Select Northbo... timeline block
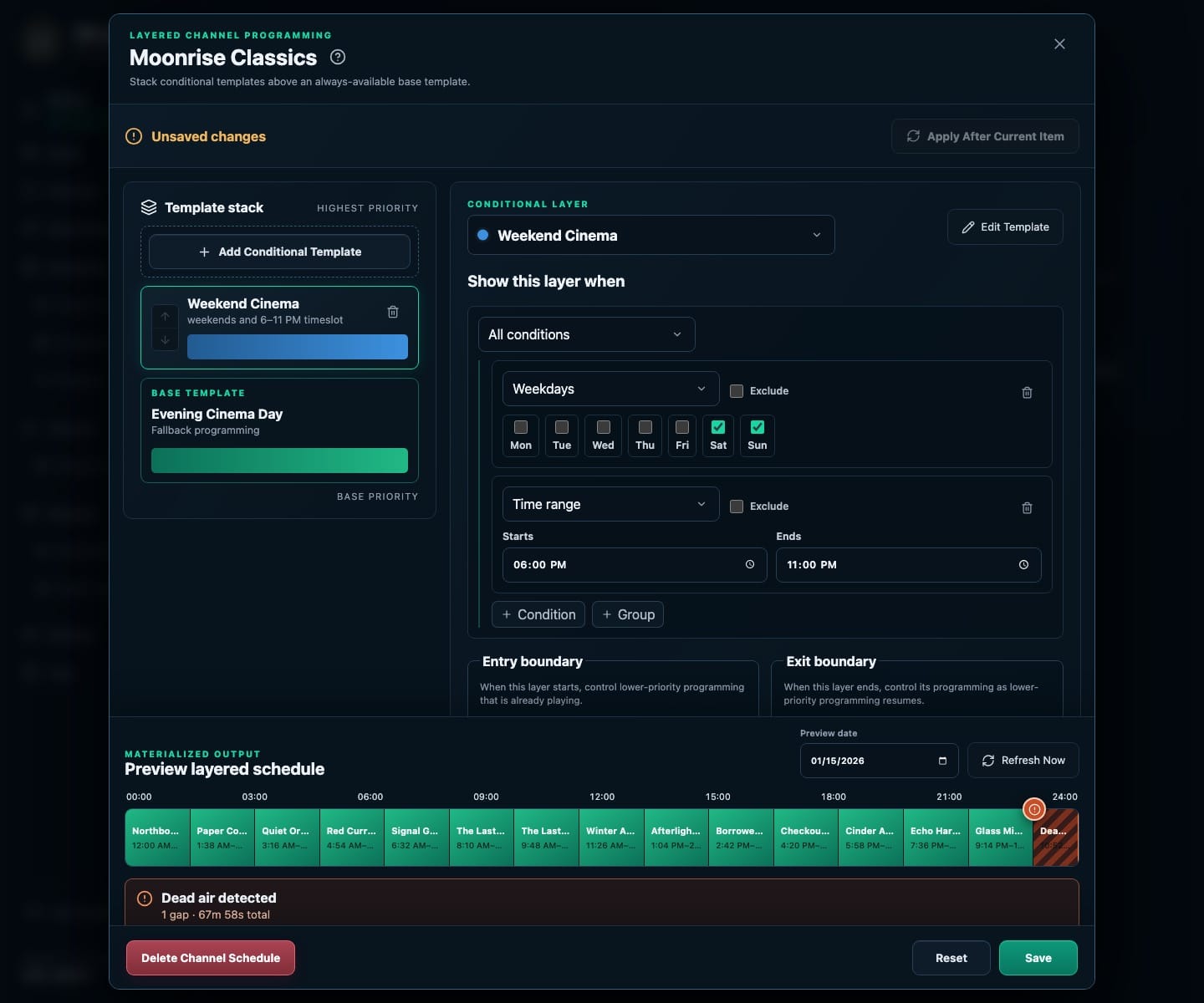The image size is (1204, 1003). 157,838
